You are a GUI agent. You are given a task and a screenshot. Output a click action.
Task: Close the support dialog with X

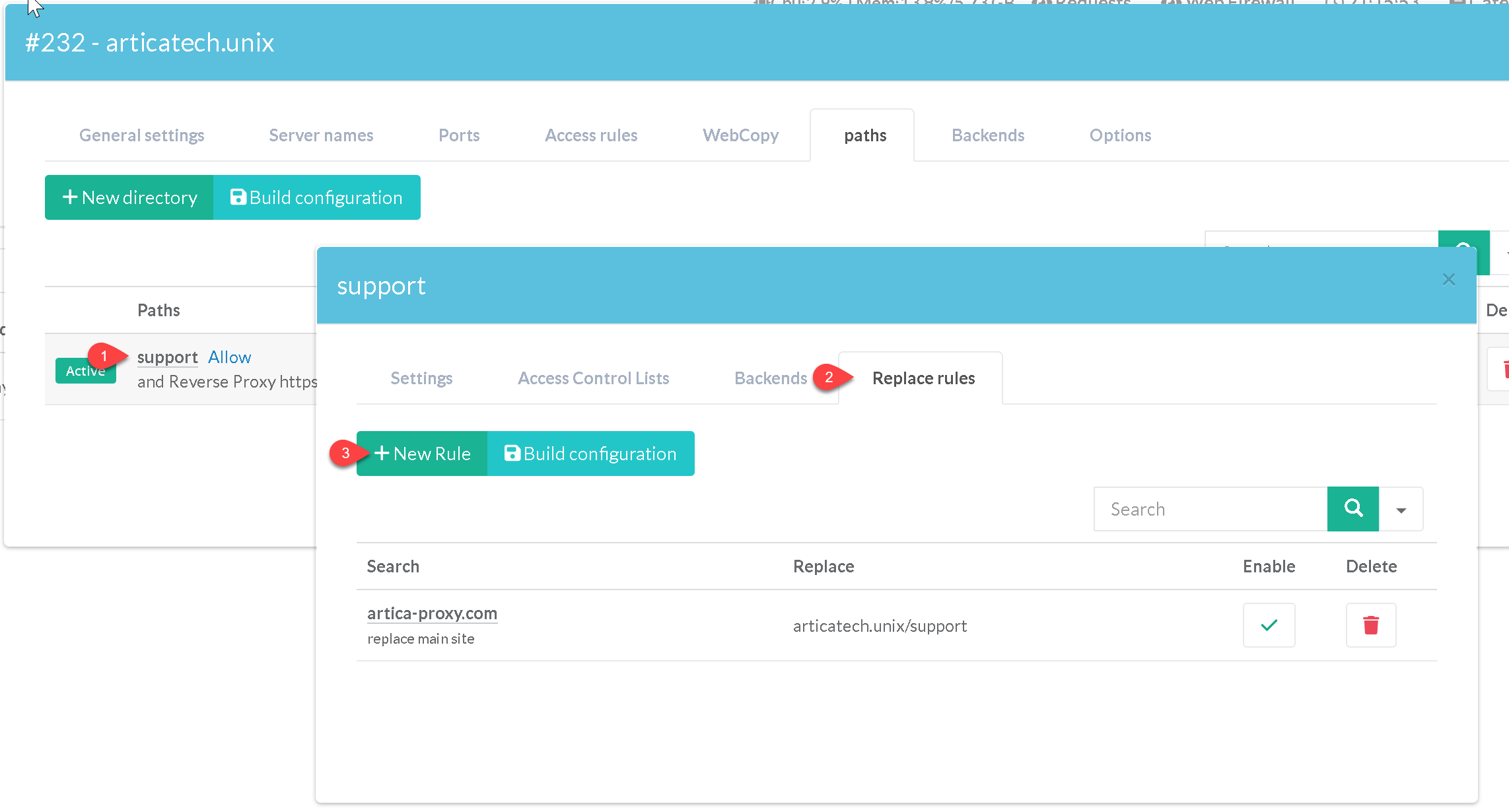point(1449,280)
